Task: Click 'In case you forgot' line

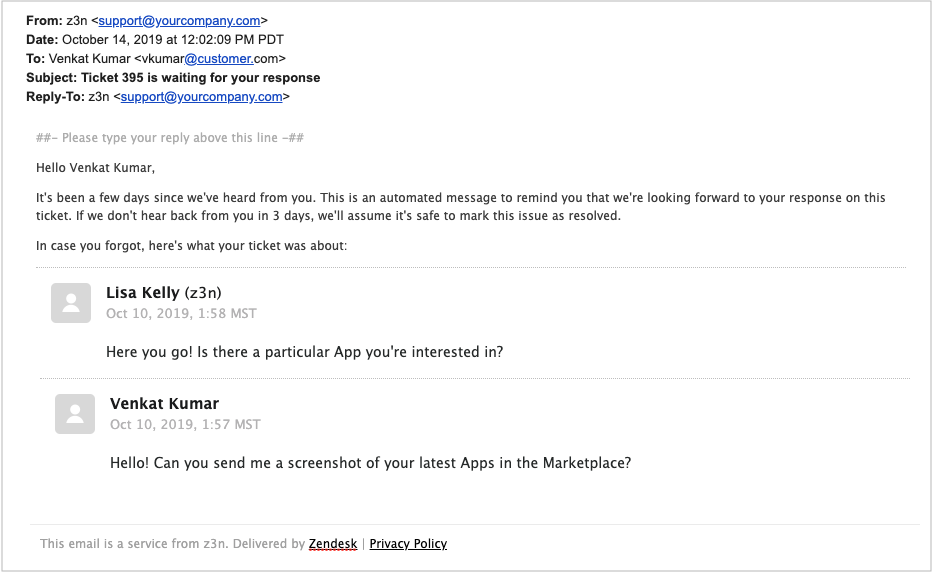Action: click(x=191, y=246)
